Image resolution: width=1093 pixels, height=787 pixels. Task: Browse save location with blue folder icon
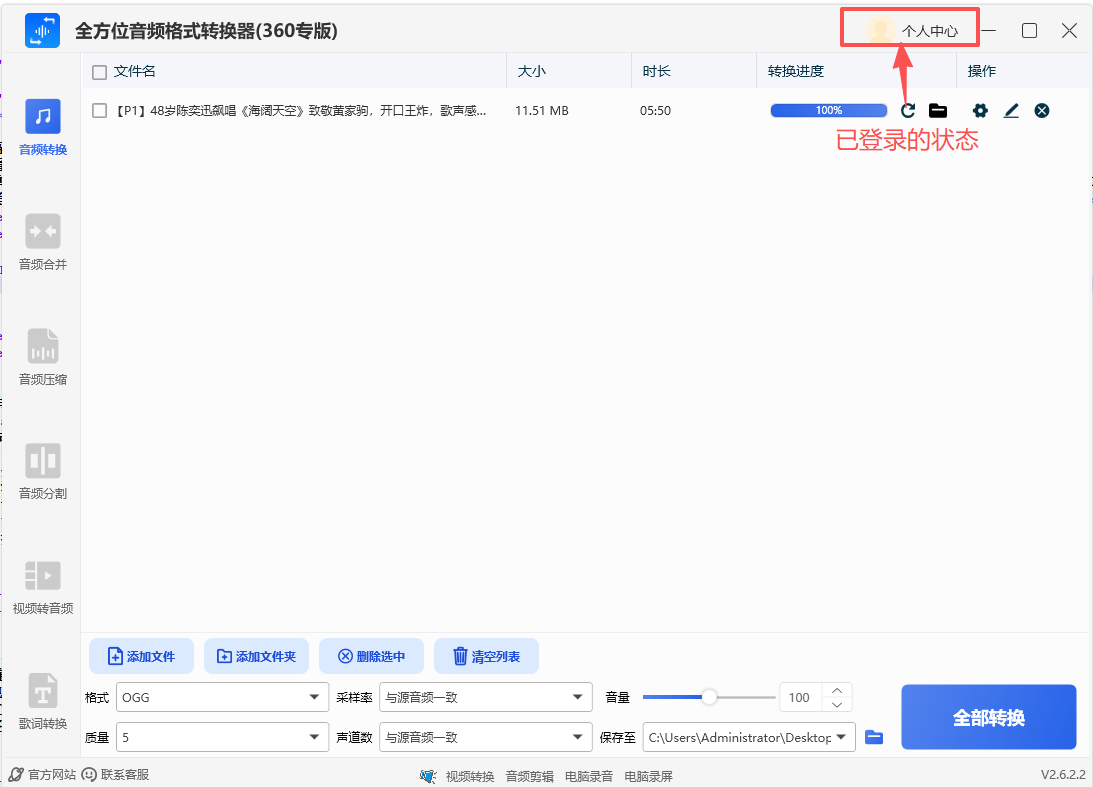[x=874, y=738]
